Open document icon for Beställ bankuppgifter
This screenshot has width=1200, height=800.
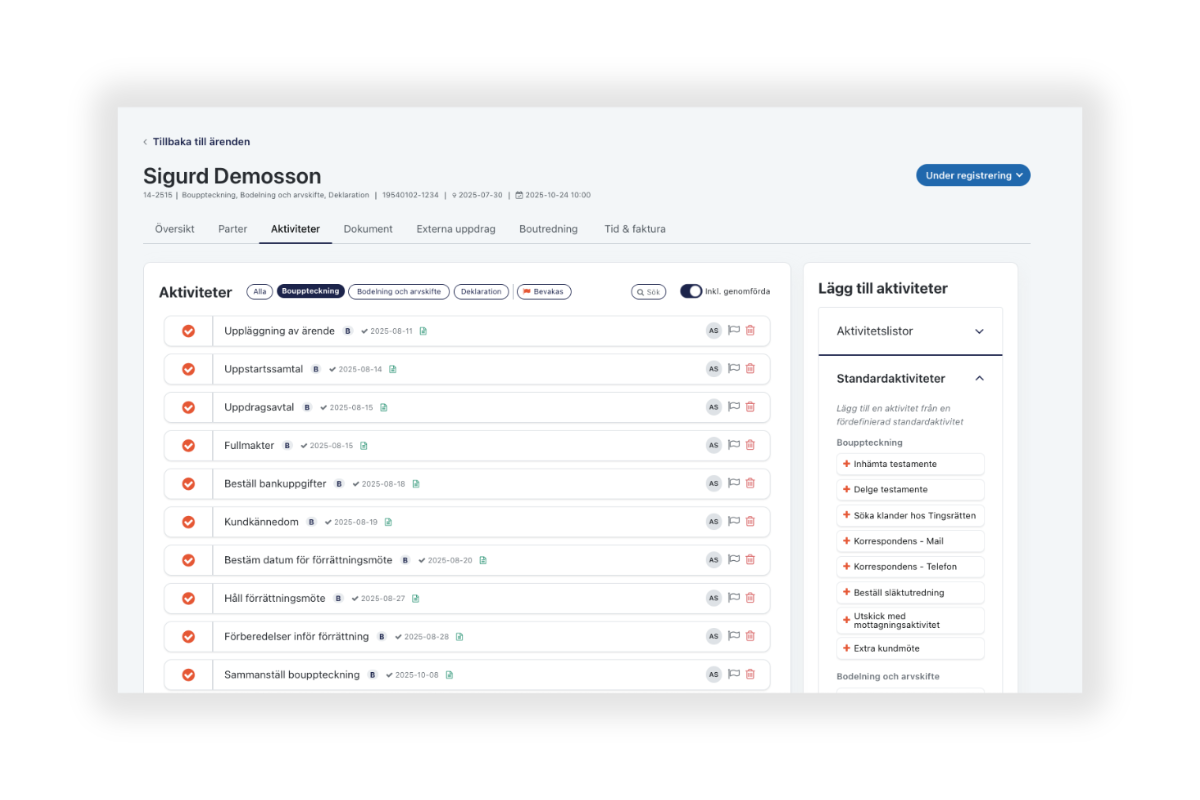coord(416,484)
